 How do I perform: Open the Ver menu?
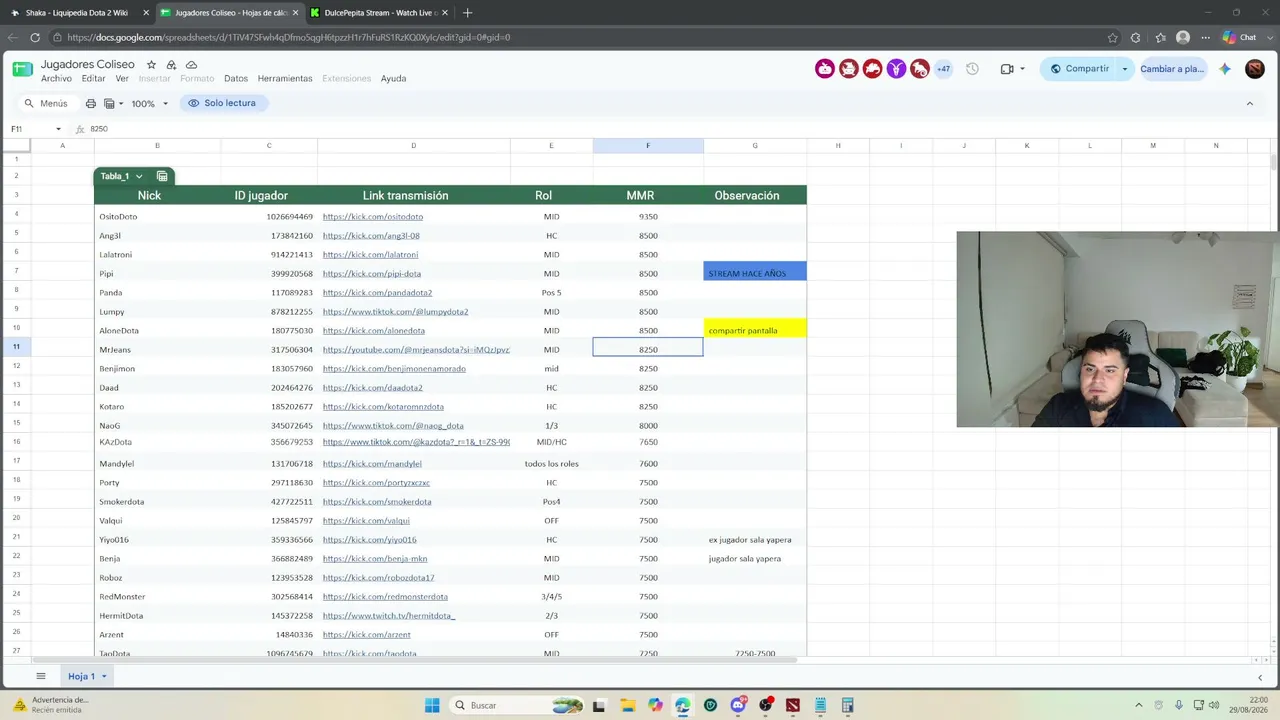pyautogui.click(x=122, y=79)
